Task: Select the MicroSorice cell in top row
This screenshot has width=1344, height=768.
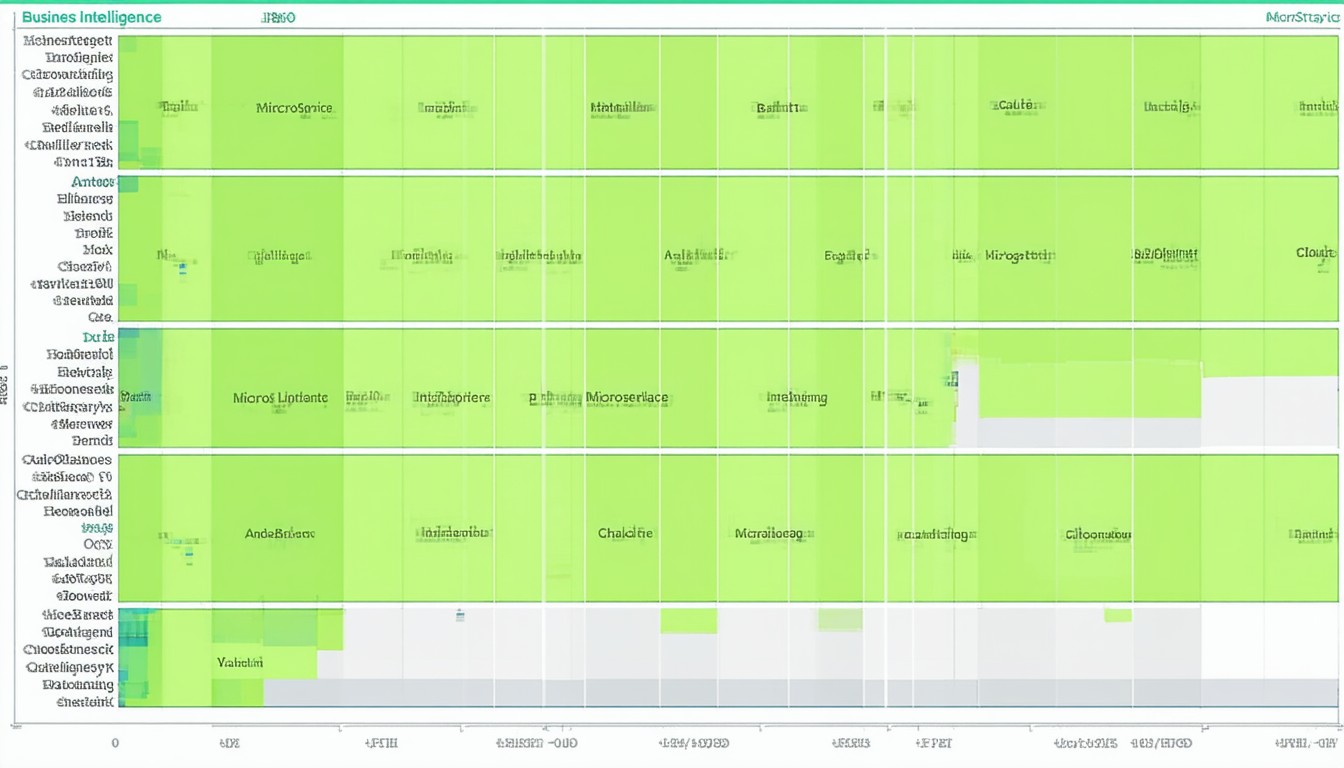Action: pyautogui.click(x=294, y=107)
